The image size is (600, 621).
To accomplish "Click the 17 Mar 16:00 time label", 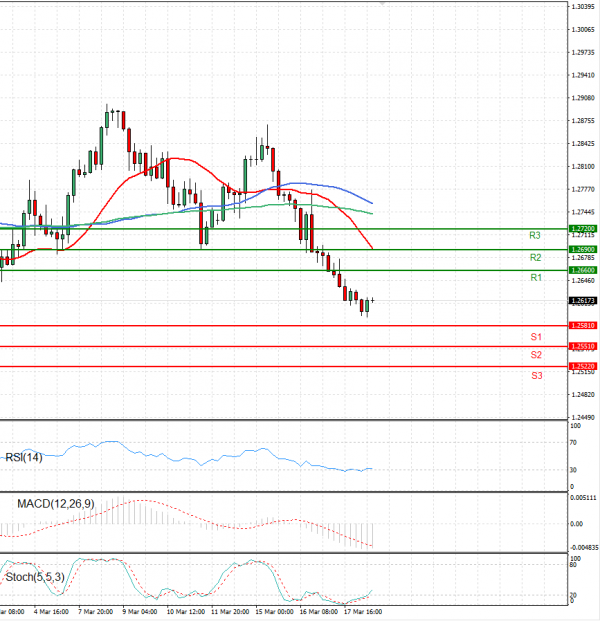I will pyautogui.click(x=363, y=612).
